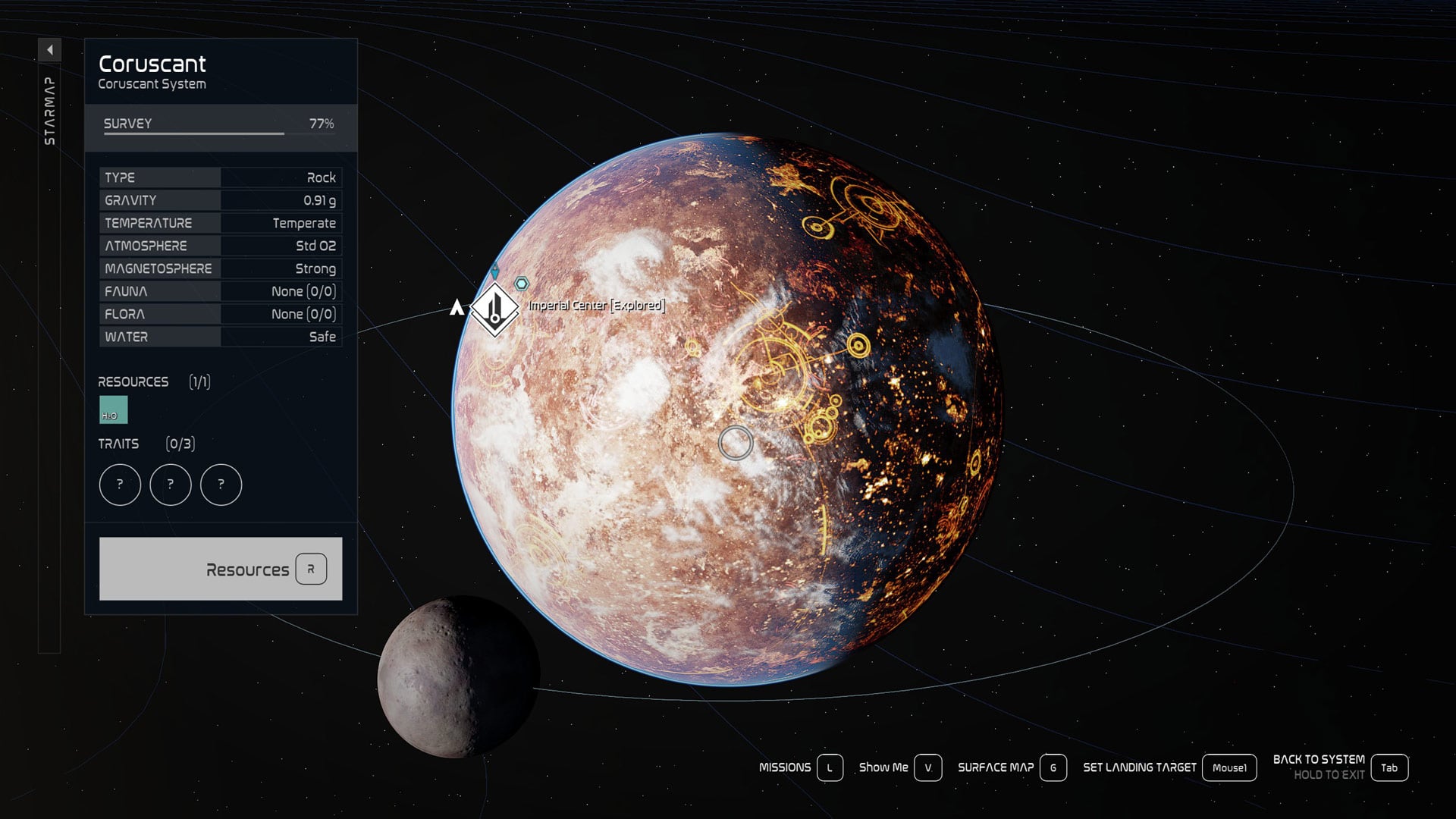Click the back arrow above STARMAP
The height and width of the screenshot is (819, 1456).
tap(50, 49)
